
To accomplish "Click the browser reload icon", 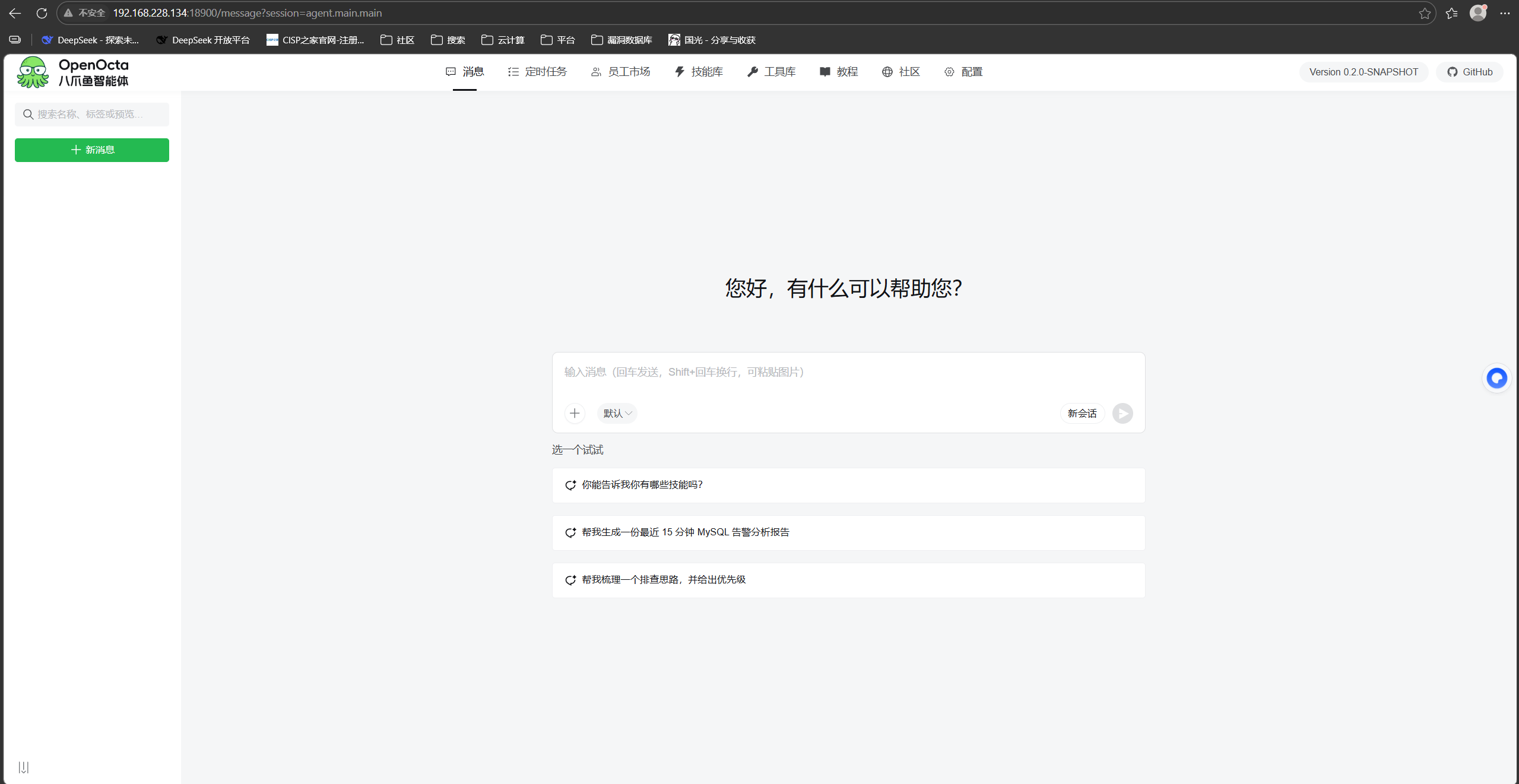I will pos(42,13).
